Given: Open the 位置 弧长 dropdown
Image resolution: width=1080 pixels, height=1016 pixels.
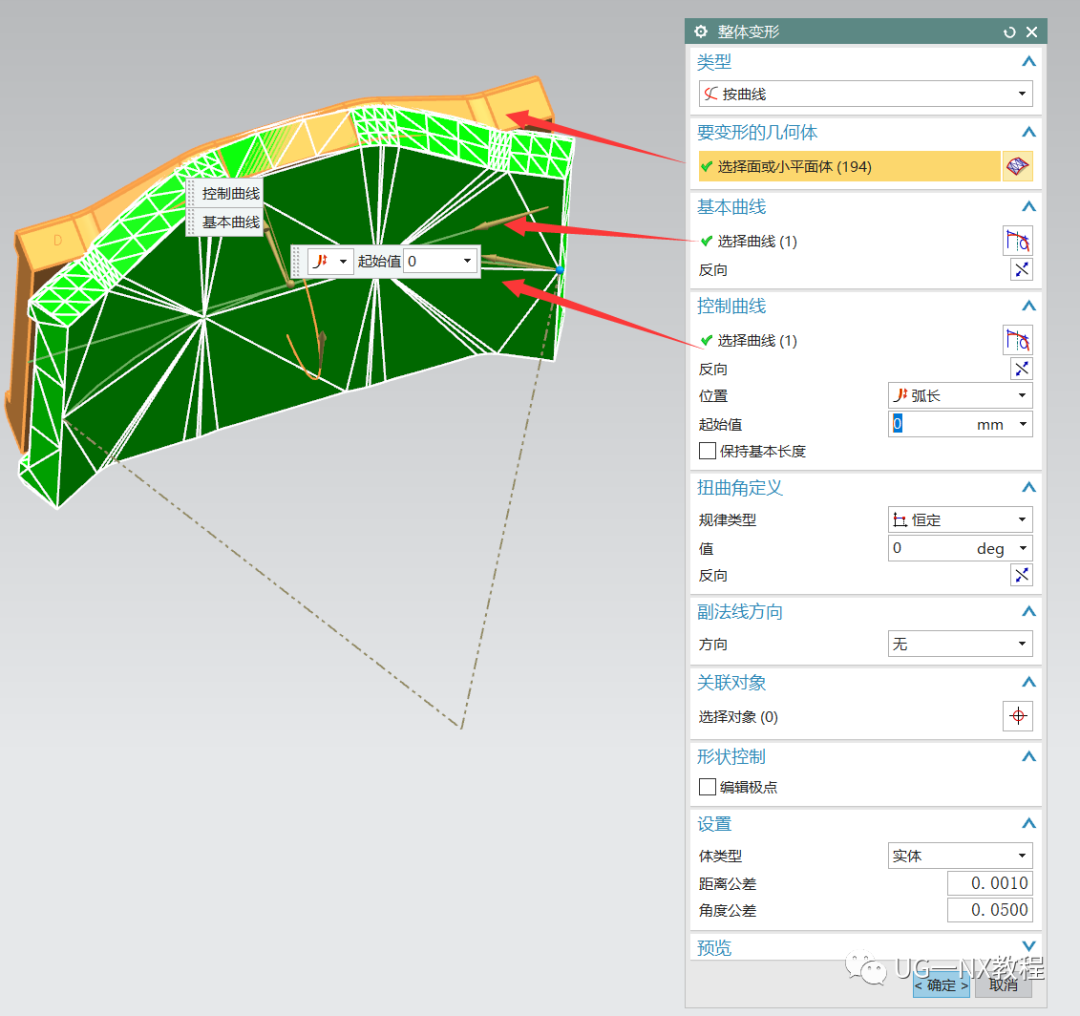Looking at the screenshot, I should pos(960,395).
